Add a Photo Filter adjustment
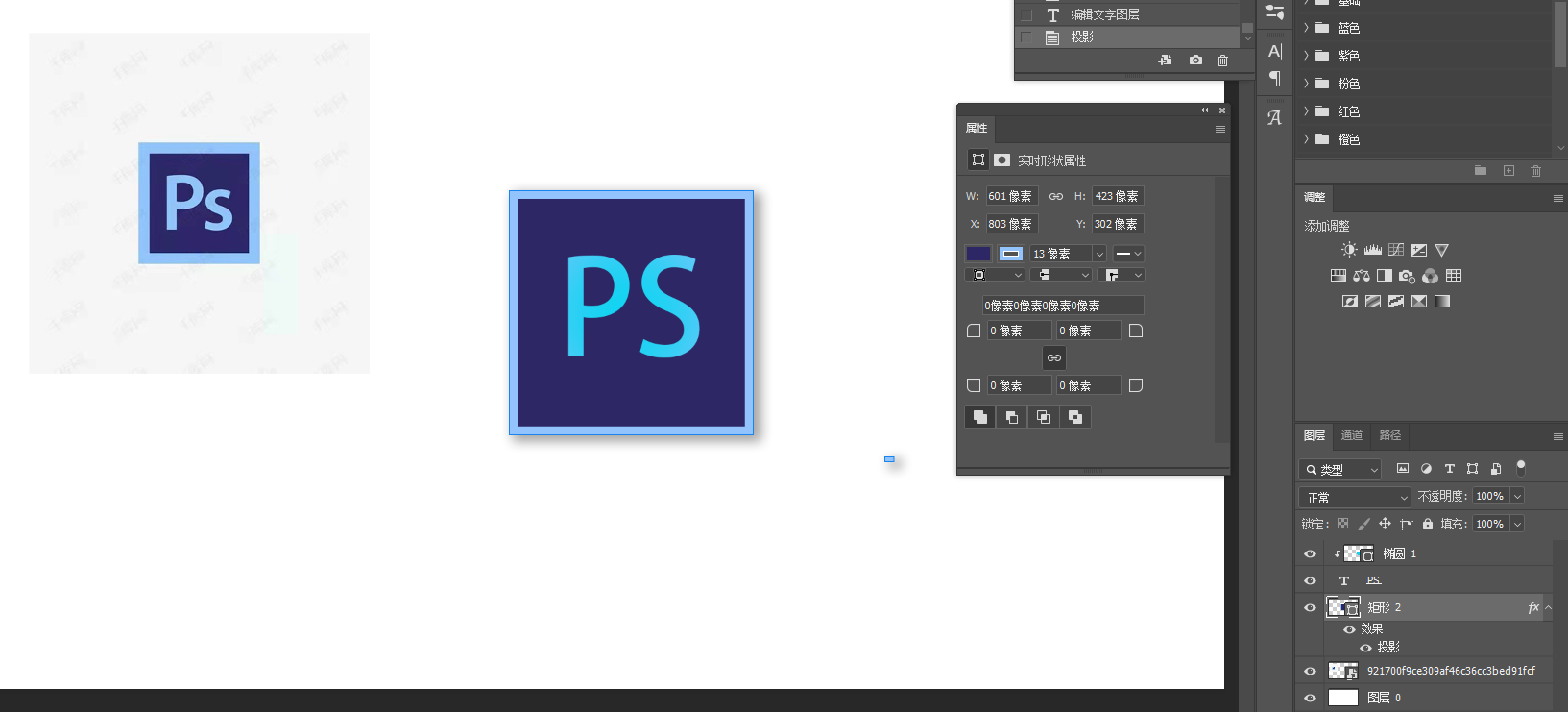Viewport: 1568px width, 712px height. (1408, 276)
